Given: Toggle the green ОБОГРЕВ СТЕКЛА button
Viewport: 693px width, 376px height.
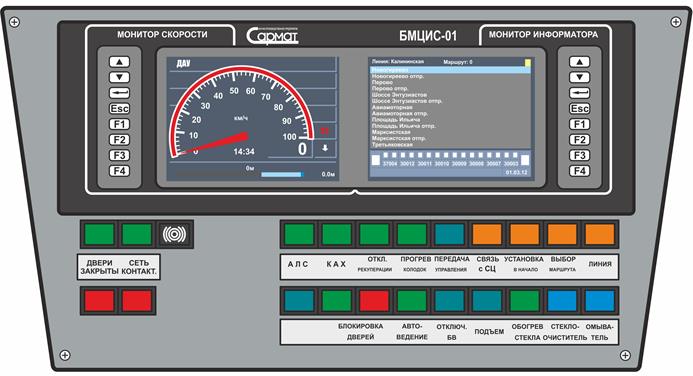Looking at the screenshot, I should 525,301.
